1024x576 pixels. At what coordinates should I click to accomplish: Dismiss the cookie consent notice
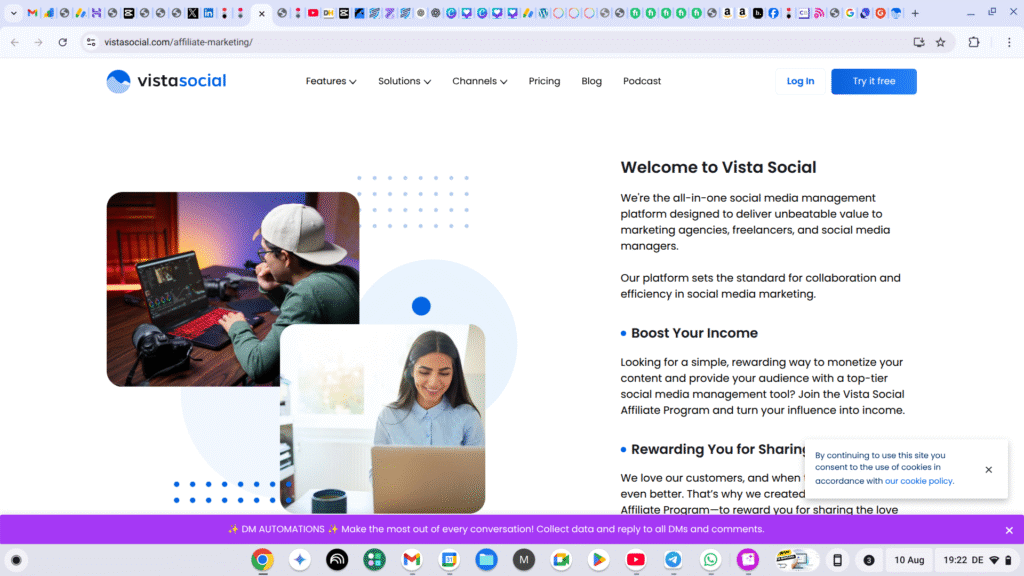(x=988, y=469)
